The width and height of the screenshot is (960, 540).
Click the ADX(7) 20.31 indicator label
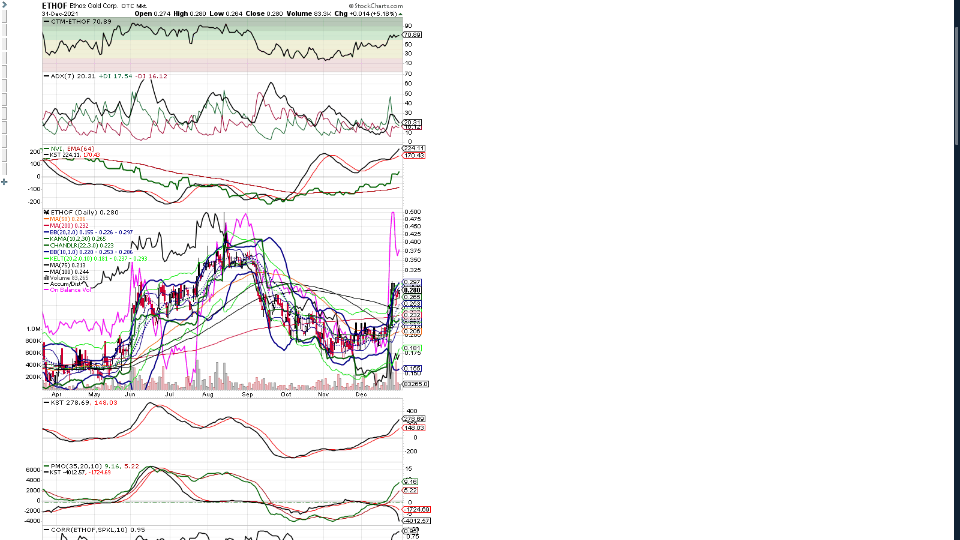click(x=73, y=76)
